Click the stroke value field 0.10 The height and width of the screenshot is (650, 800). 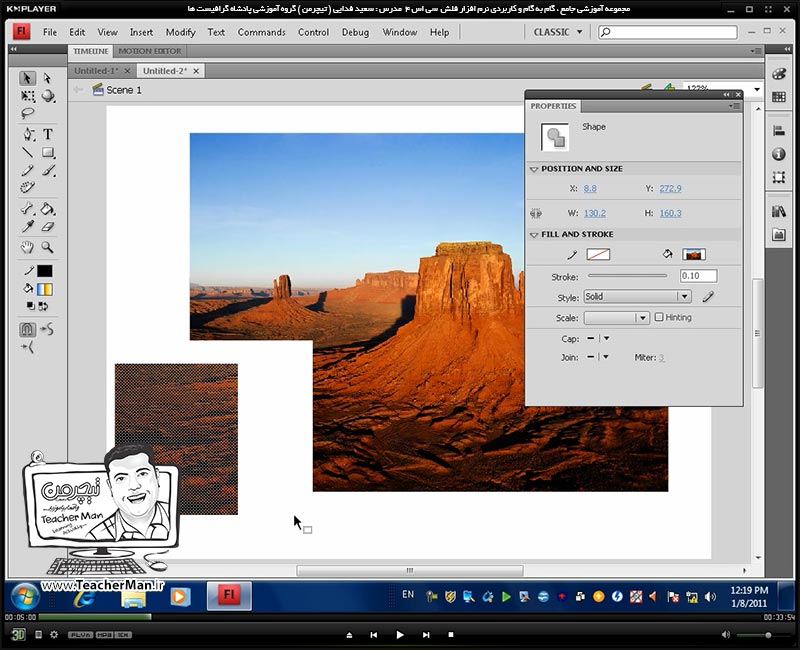coord(698,276)
